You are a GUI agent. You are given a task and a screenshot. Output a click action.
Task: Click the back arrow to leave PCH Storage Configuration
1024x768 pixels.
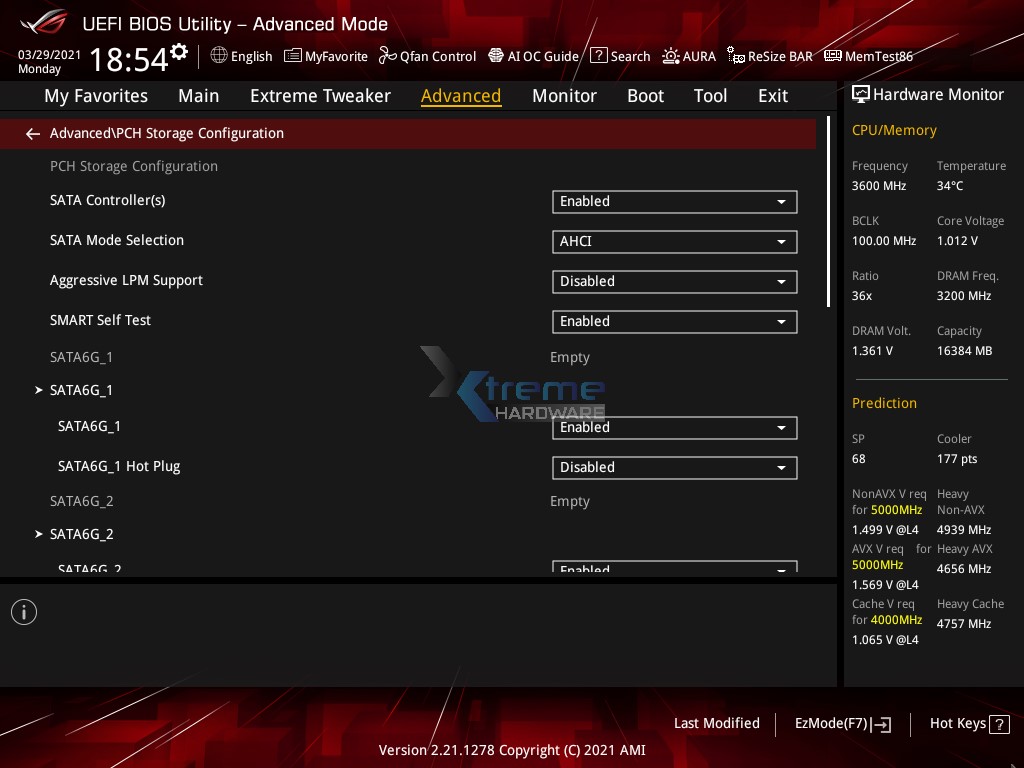click(x=32, y=133)
